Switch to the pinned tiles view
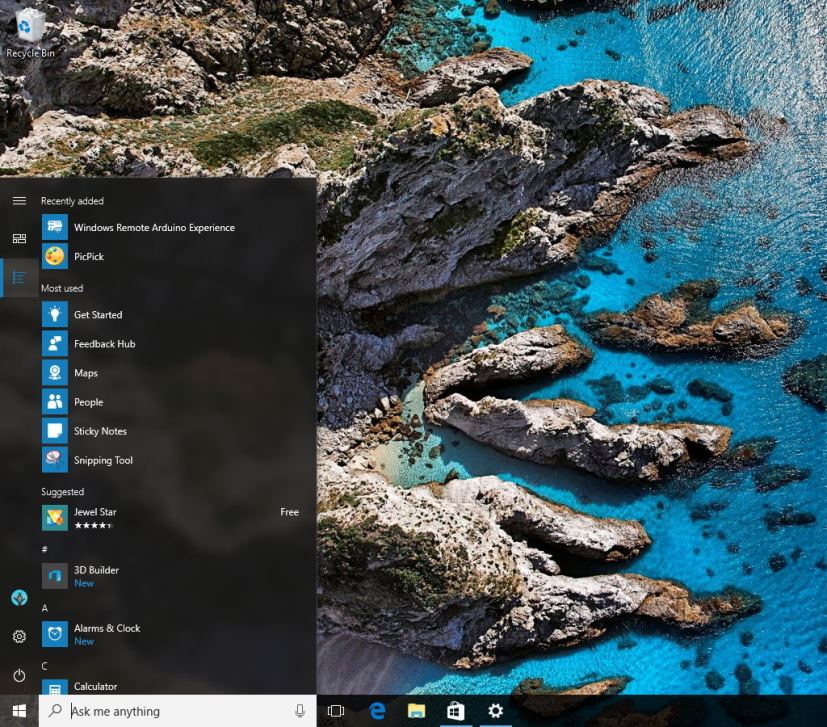 click(x=19, y=239)
